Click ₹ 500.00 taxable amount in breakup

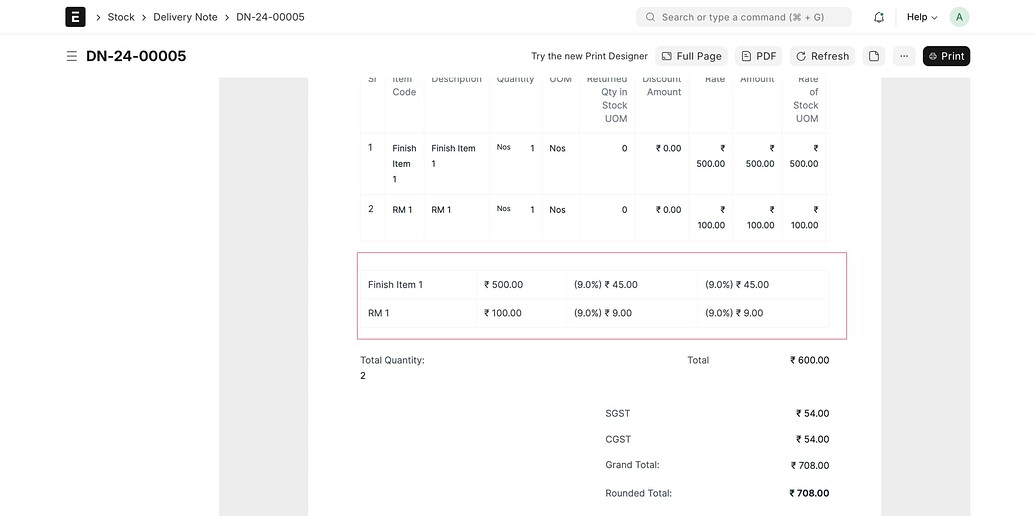tap(504, 284)
